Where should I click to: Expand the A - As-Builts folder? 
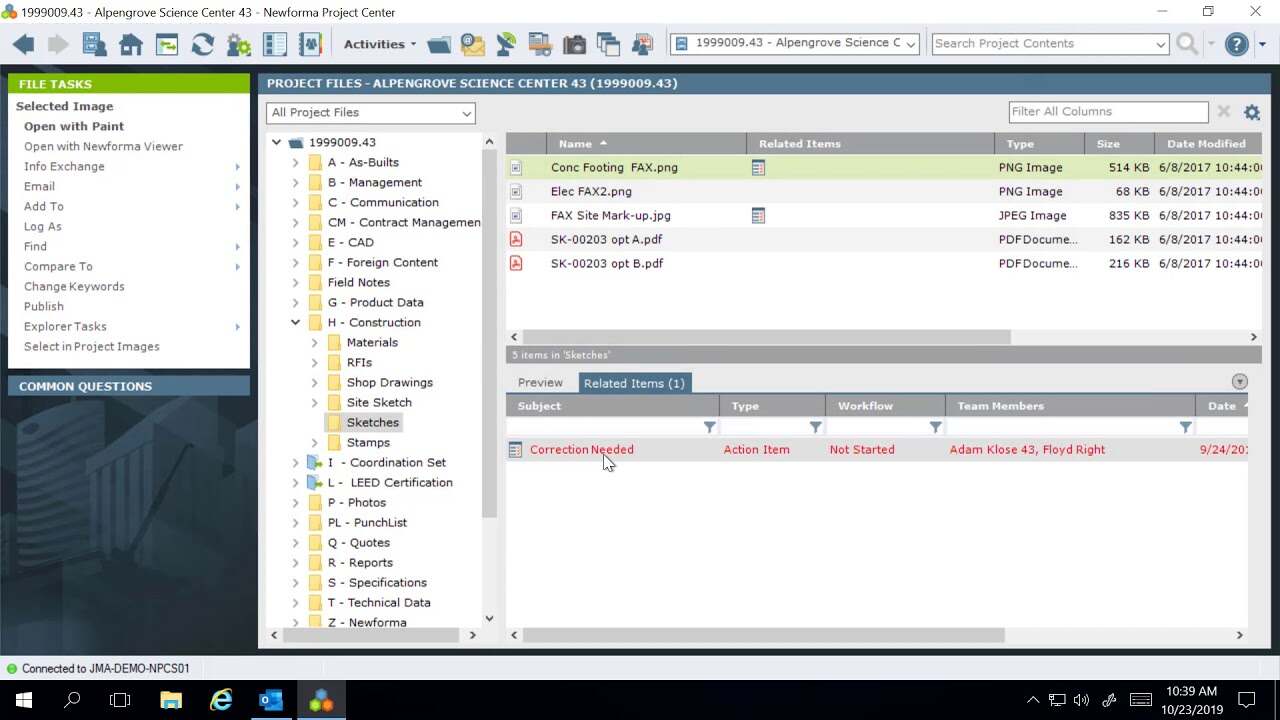coord(295,162)
